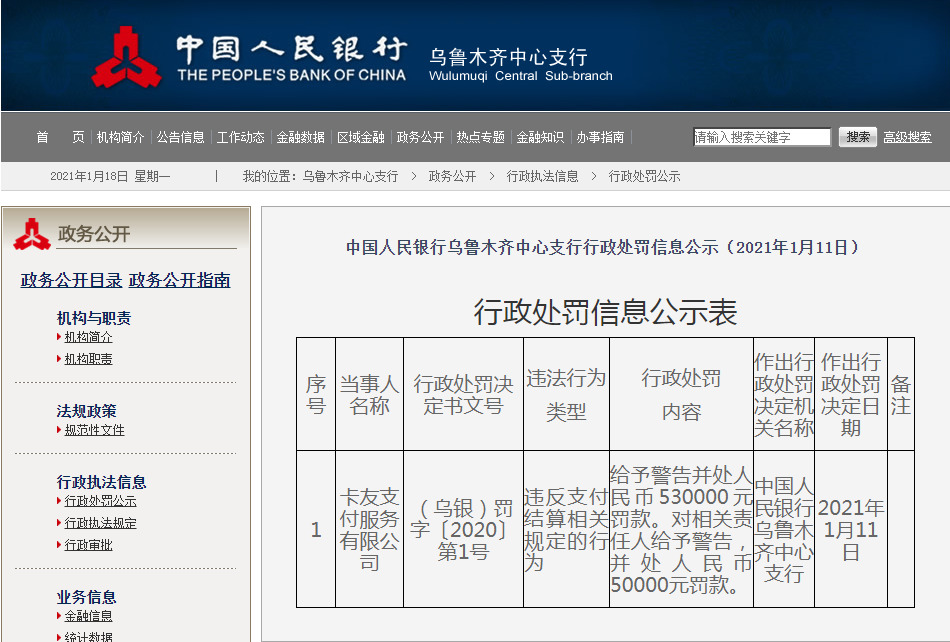The height and width of the screenshot is (642, 950).
Task: Click the 业务信息 sidebar heading
Action: tap(87, 597)
